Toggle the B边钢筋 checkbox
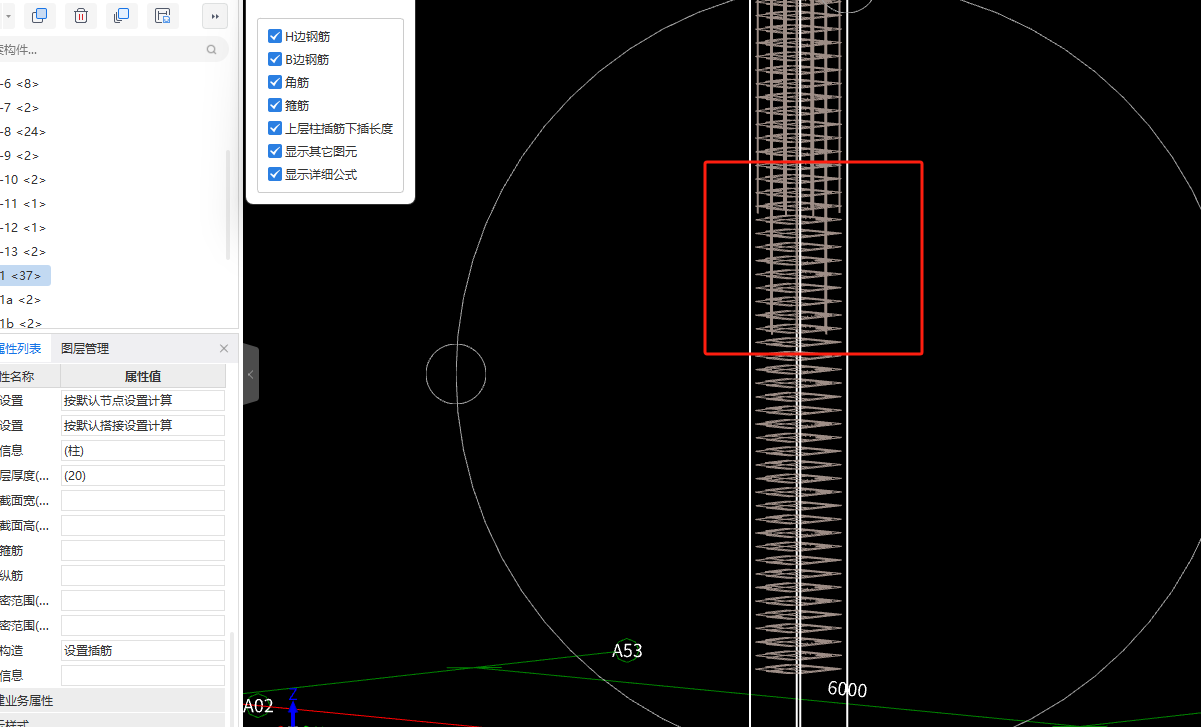This screenshot has width=1201, height=727. click(275, 59)
